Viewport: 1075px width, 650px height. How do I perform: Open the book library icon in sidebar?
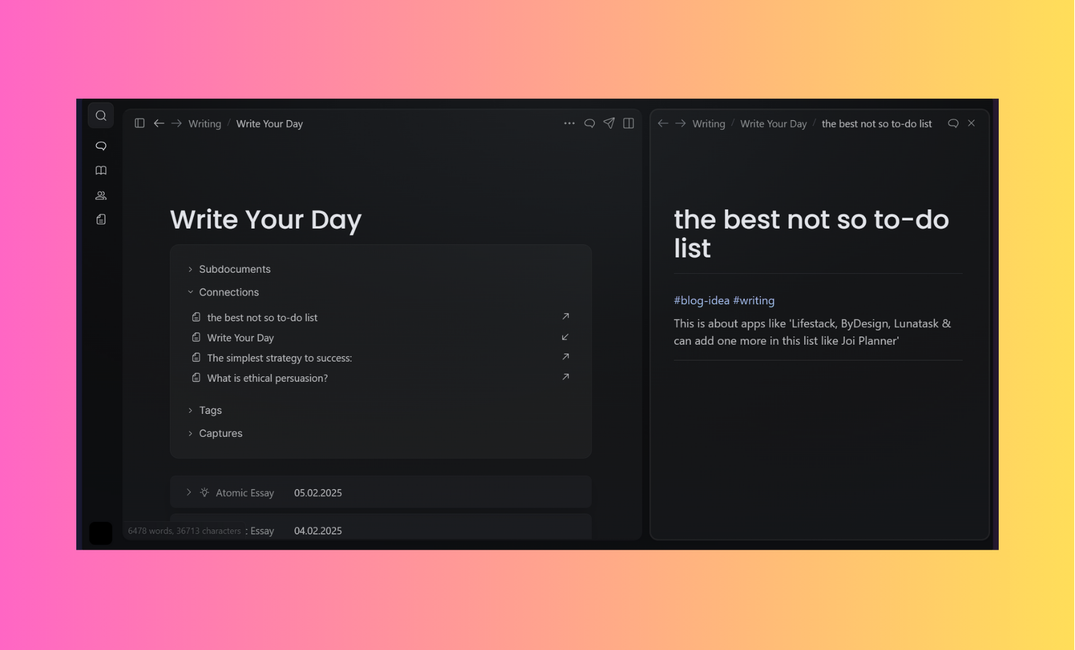[101, 171]
